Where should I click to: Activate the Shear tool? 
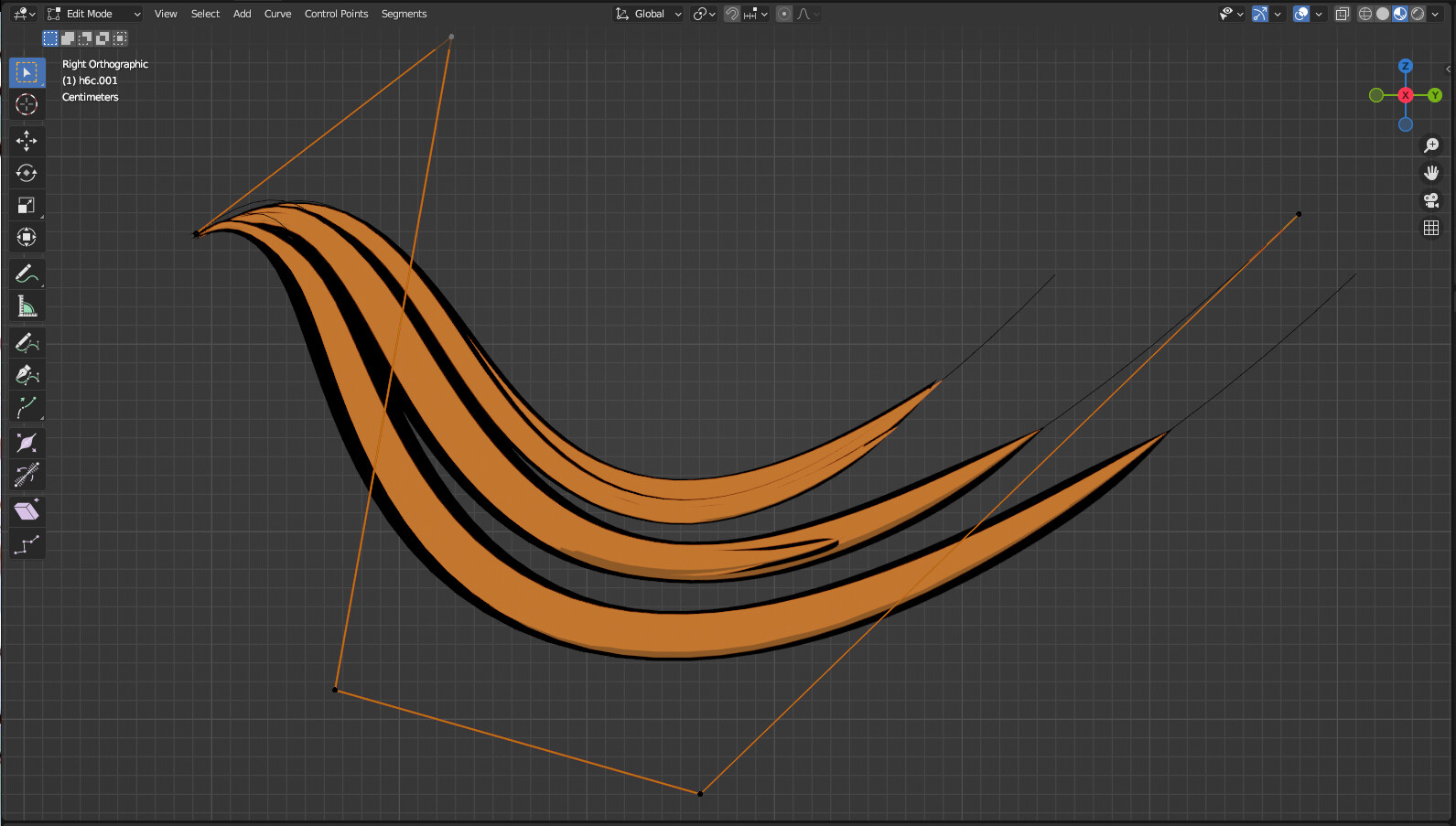[x=27, y=510]
